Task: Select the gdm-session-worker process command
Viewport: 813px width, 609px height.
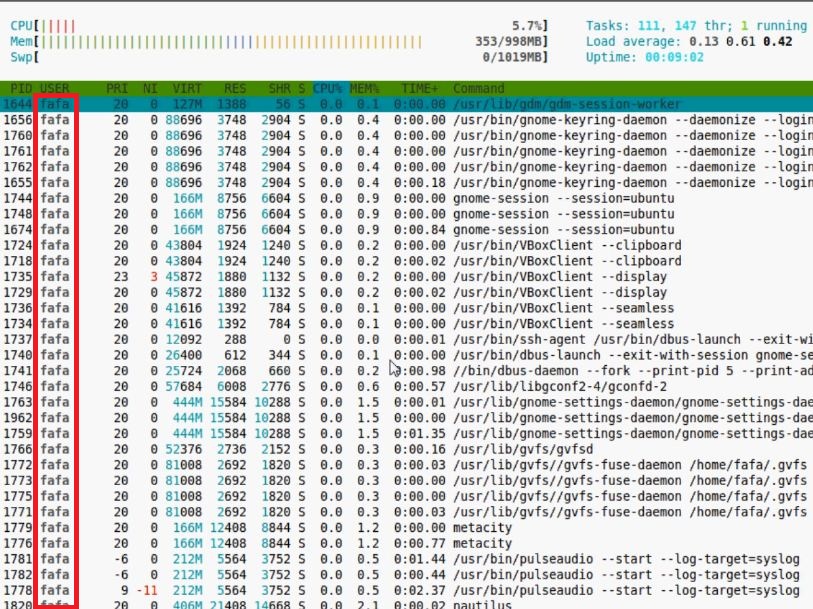Action: click(x=567, y=104)
